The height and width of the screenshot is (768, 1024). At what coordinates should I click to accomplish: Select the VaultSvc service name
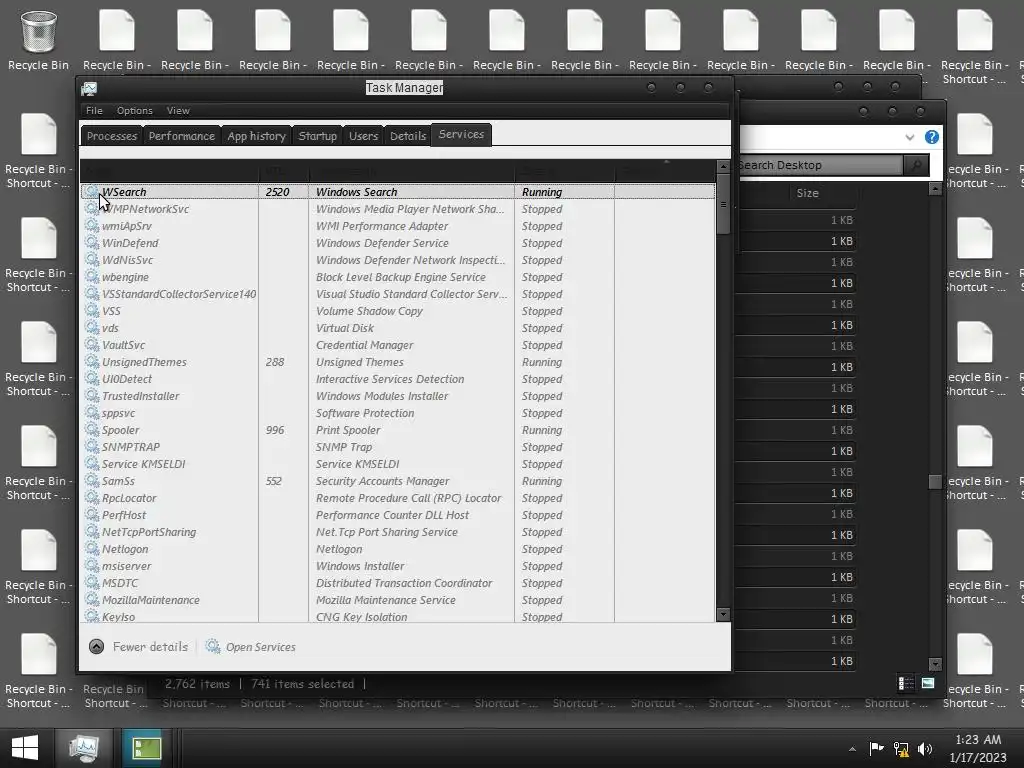[123, 345]
